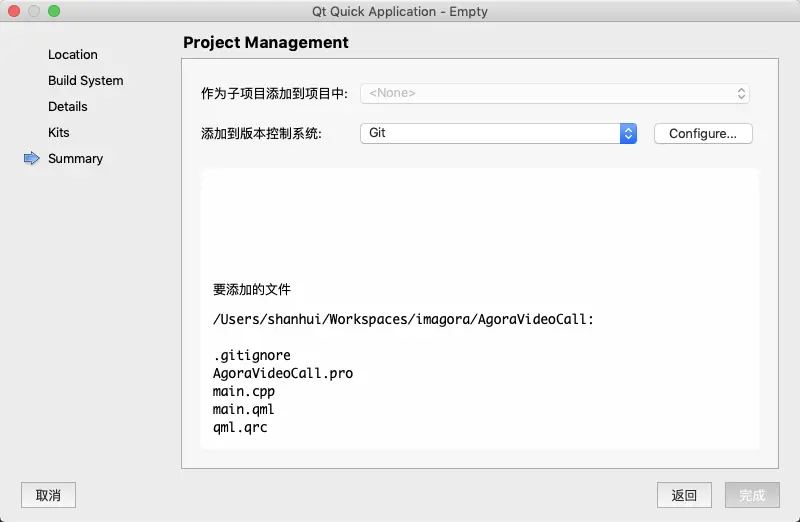The image size is (800, 522).
Task: Click the blue stepper arrows on Git dropdown
Action: pyautogui.click(x=628, y=134)
